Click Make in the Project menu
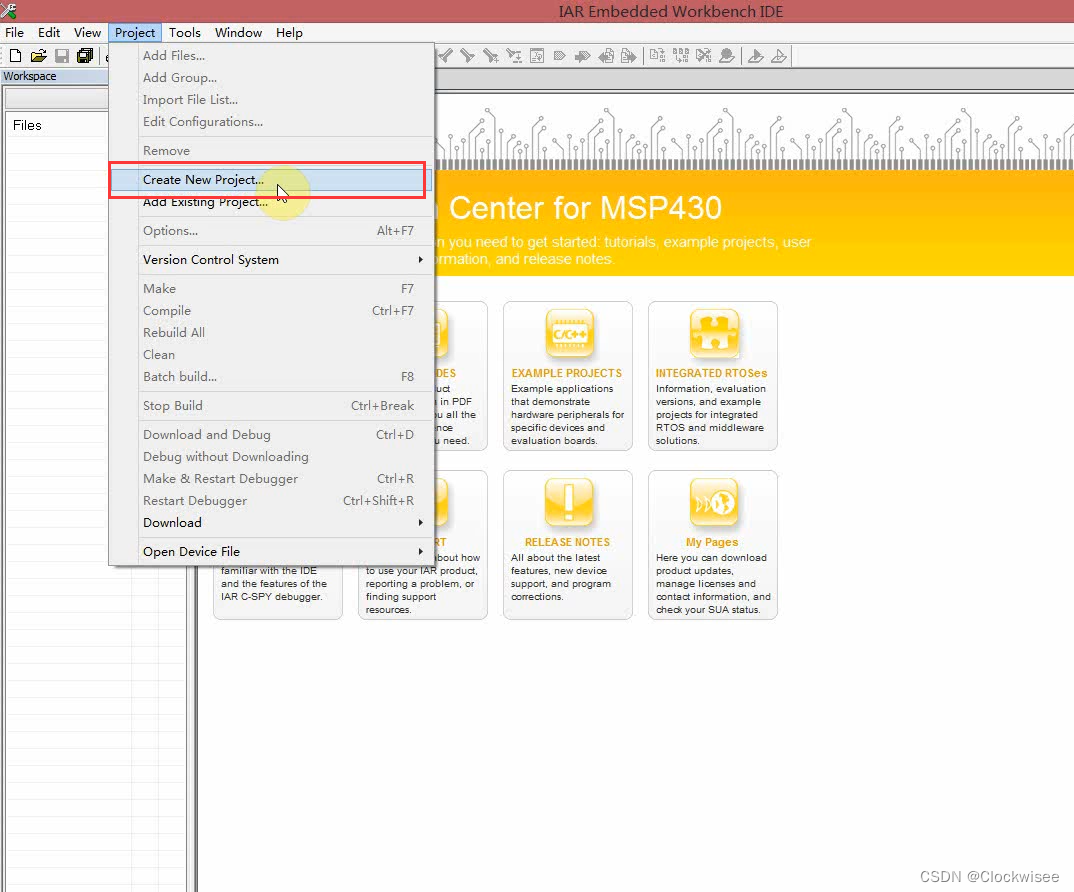 click(x=272, y=288)
